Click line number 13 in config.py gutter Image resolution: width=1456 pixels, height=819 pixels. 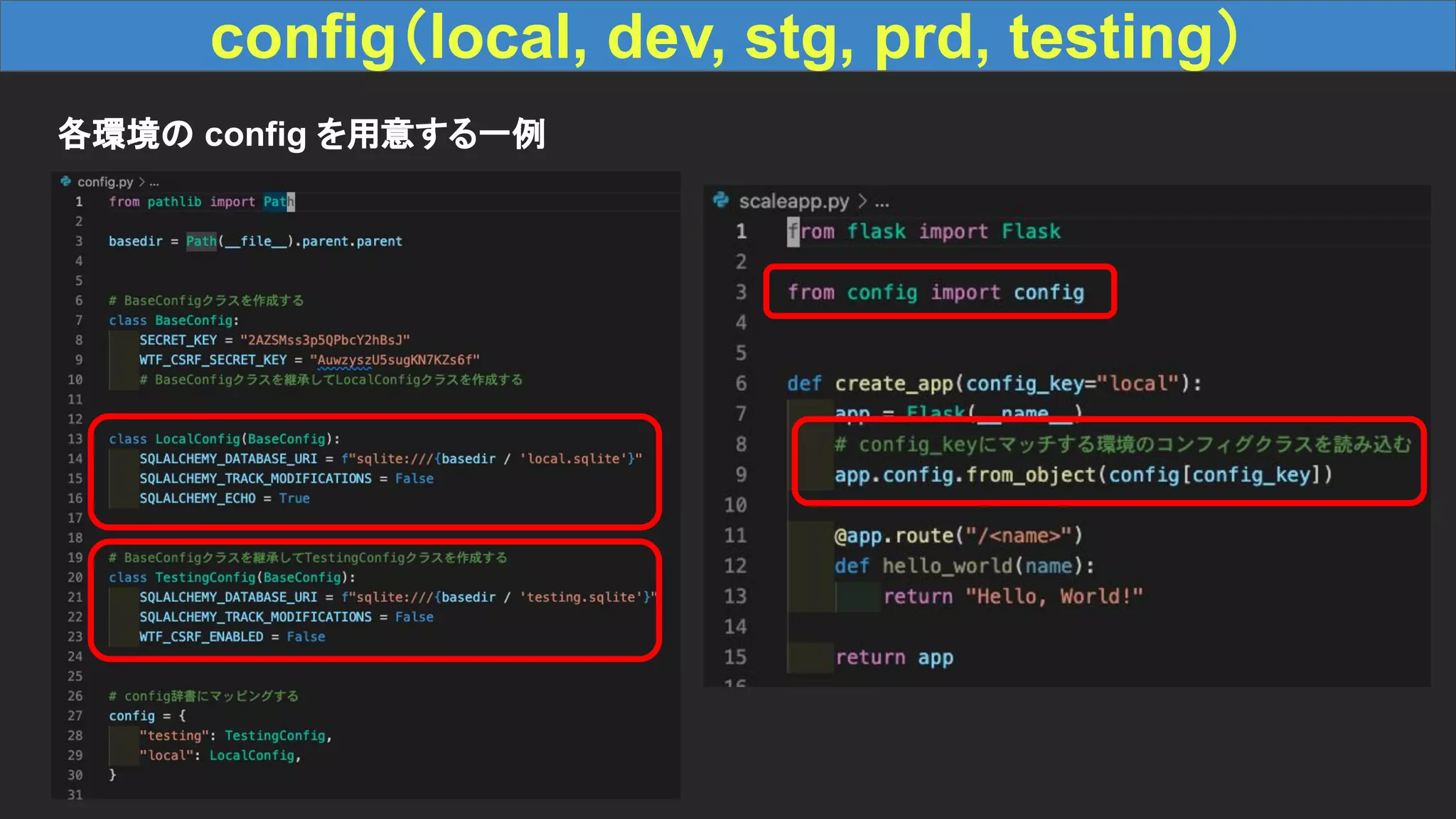coord(75,439)
